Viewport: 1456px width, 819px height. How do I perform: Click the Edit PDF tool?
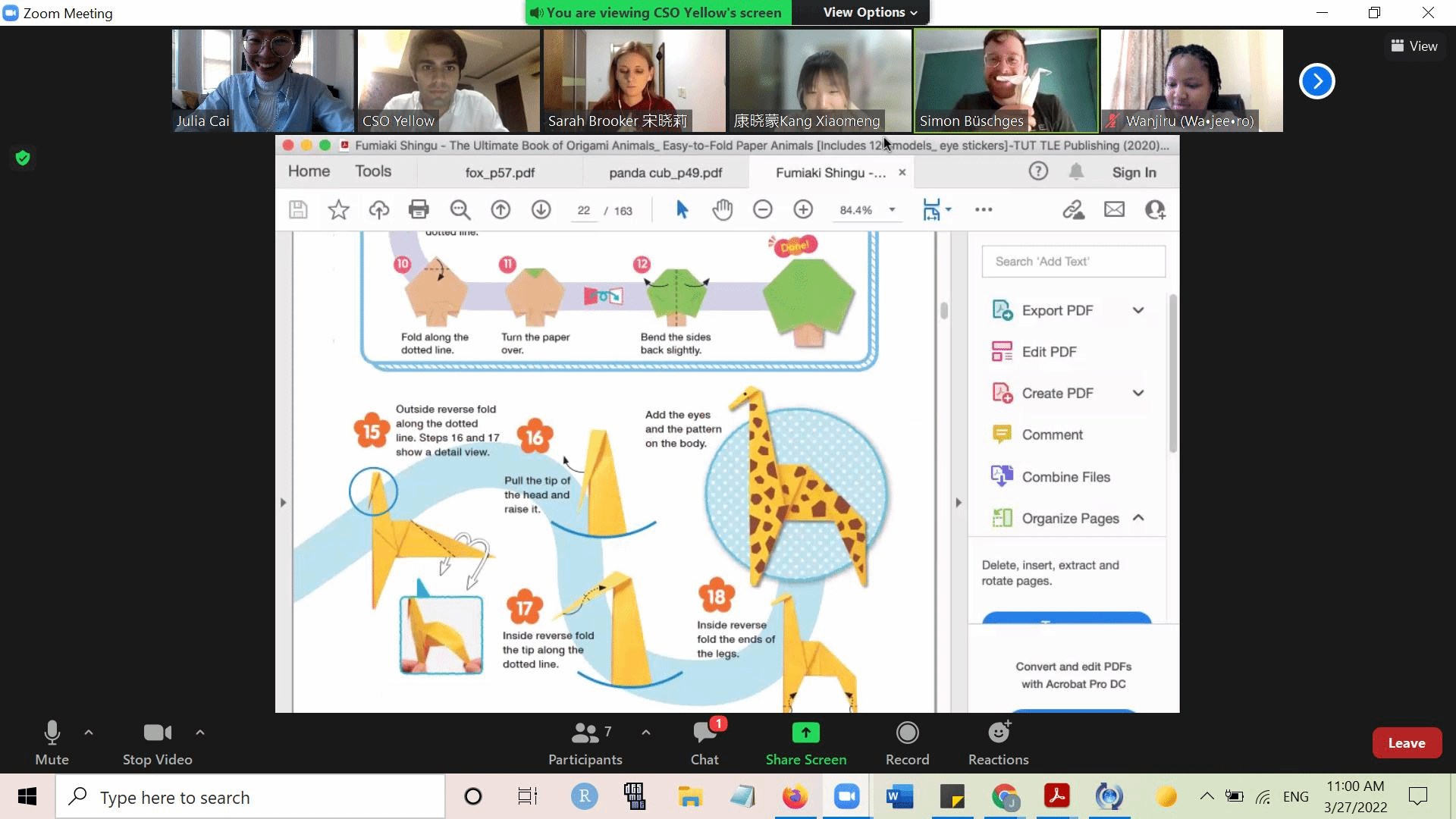click(x=1049, y=352)
